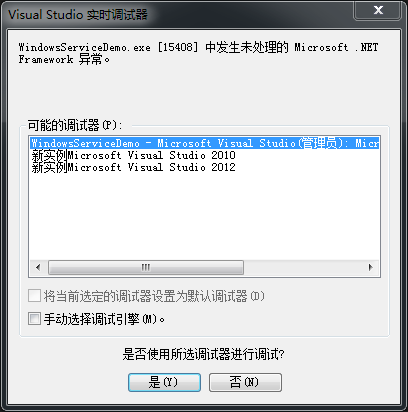Screen dimensions: 408x412
Task: Click the 手动选择调试引擎(M) label text
Action: [x=104, y=319]
